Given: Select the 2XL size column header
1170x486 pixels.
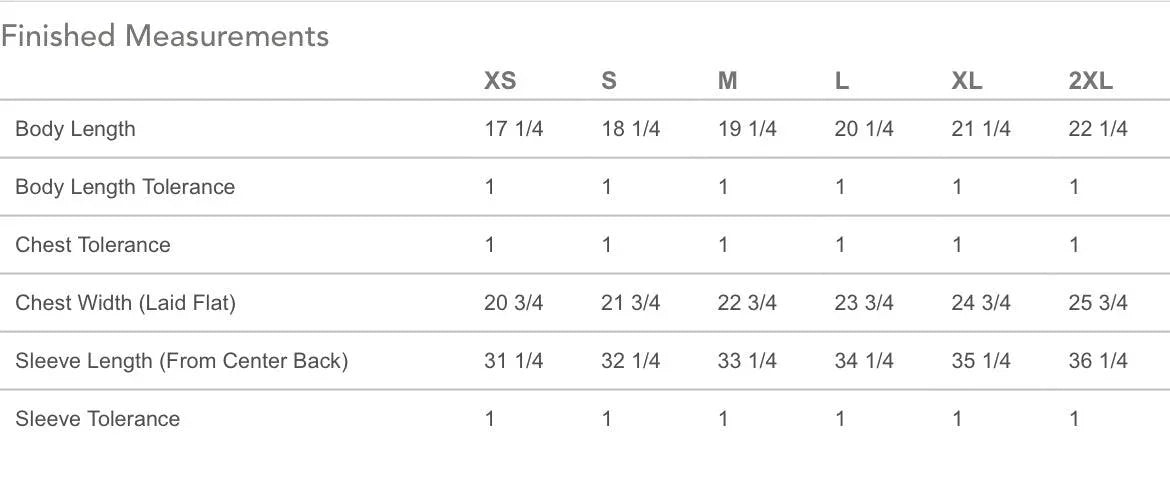Looking at the screenshot, I should coord(1090,81).
